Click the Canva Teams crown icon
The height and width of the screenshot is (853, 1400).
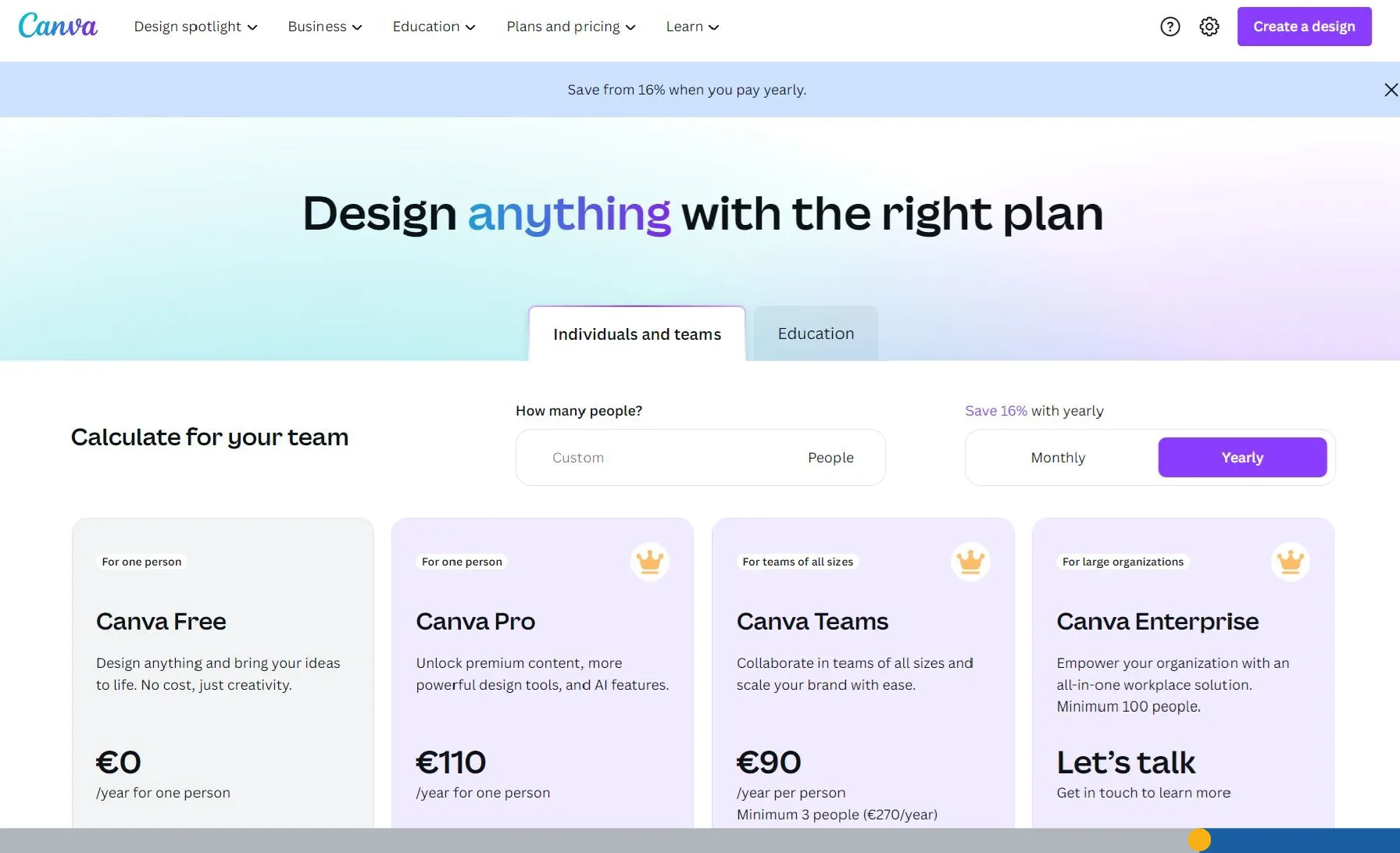click(x=970, y=562)
